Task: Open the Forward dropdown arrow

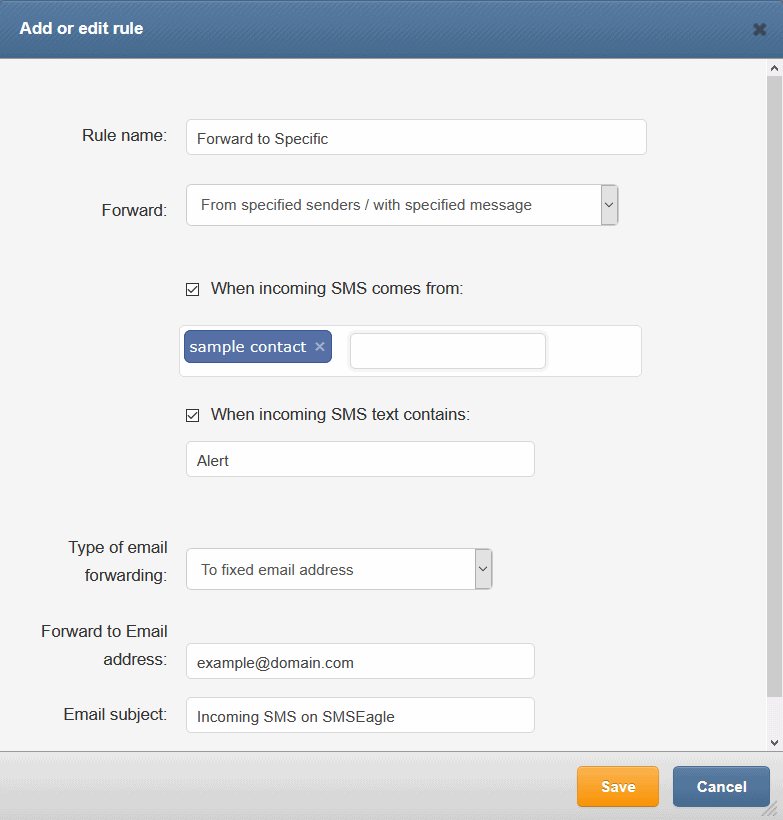Action: (x=609, y=205)
